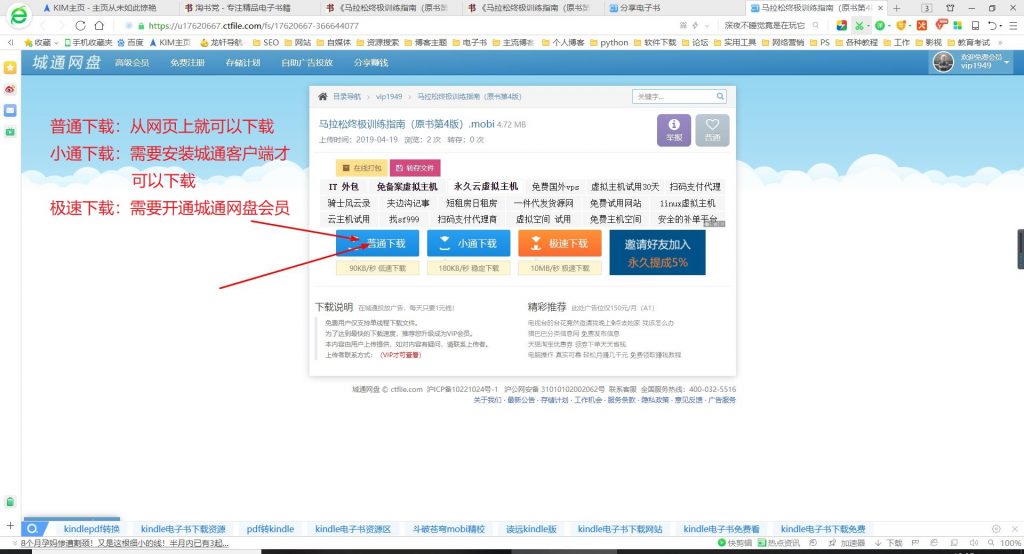Click the yellow 在线打包 button

click(362, 168)
